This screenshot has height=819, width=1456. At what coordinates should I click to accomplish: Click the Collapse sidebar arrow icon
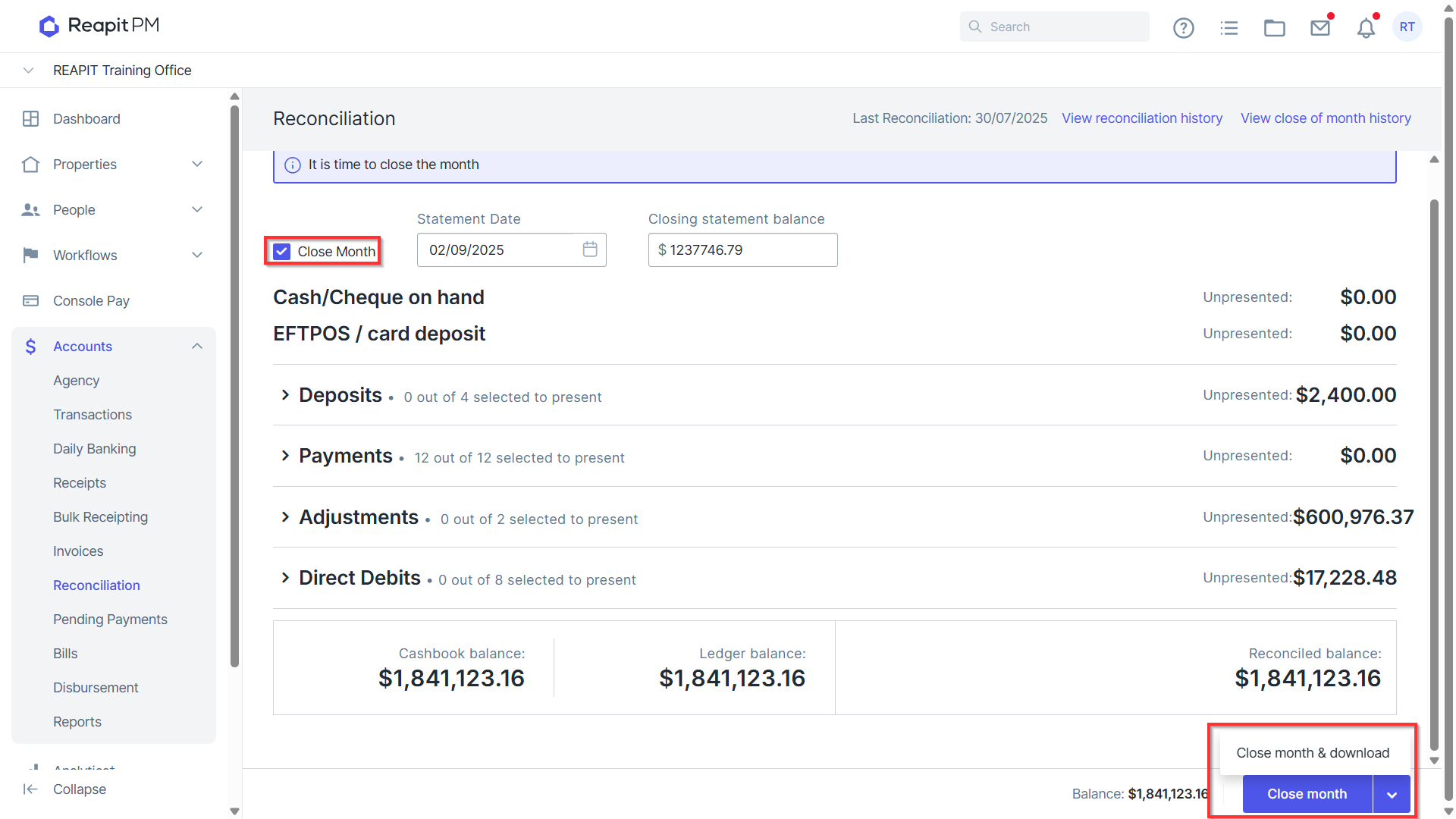[x=30, y=789]
